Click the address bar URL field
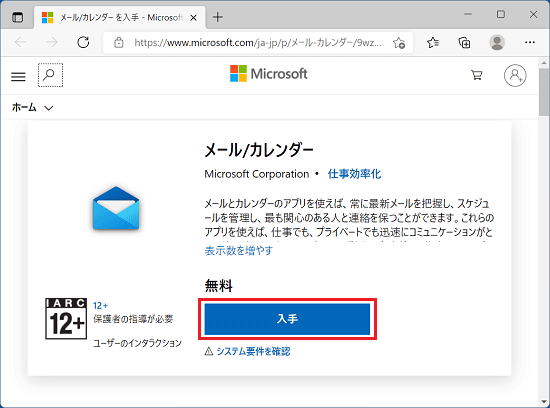The width and height of the screenshot is (550, 408). point(258,43)
